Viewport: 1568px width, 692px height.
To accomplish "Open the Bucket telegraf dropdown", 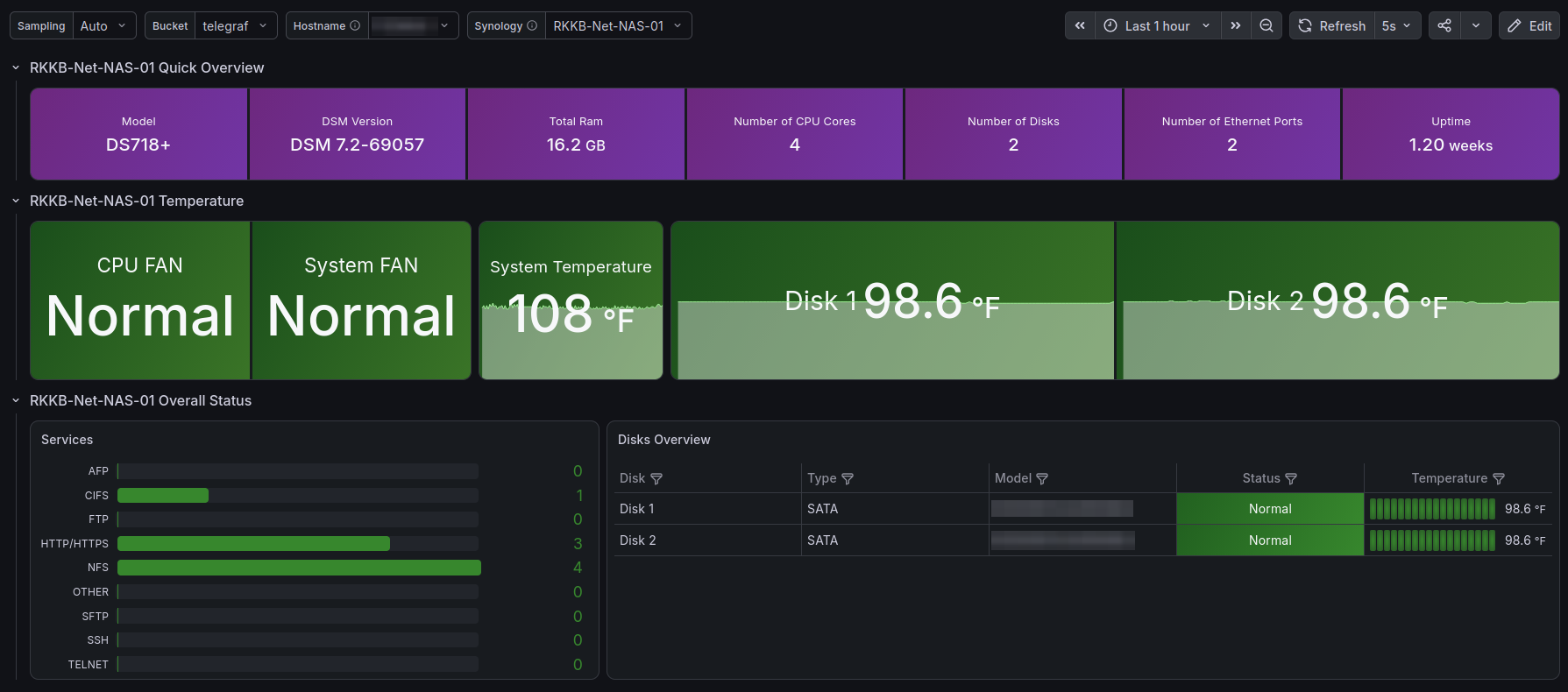I will (236, 25).
